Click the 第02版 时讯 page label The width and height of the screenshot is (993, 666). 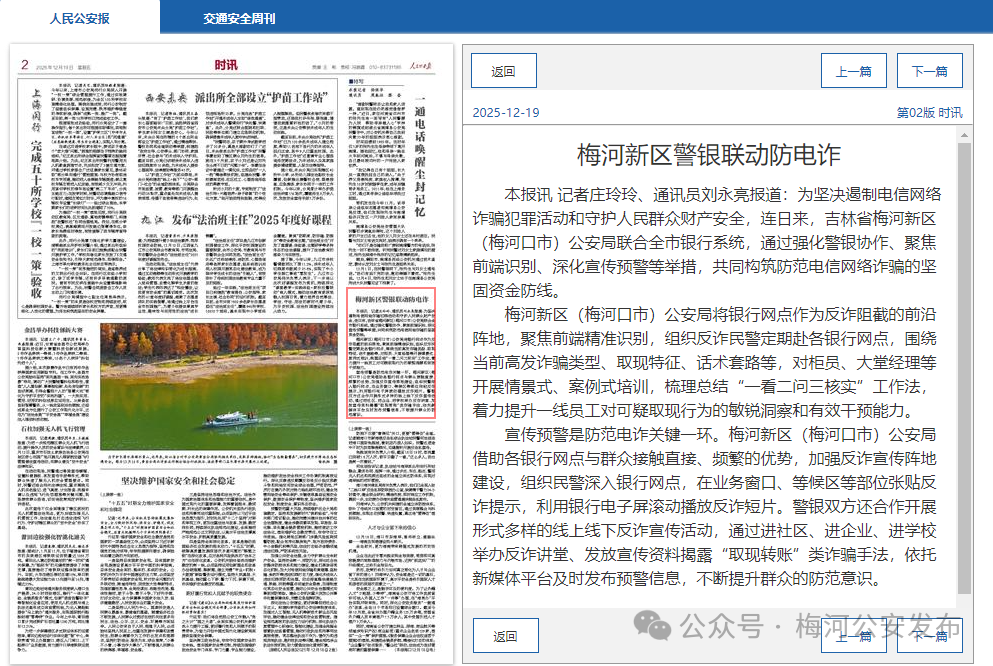point(929,113)
